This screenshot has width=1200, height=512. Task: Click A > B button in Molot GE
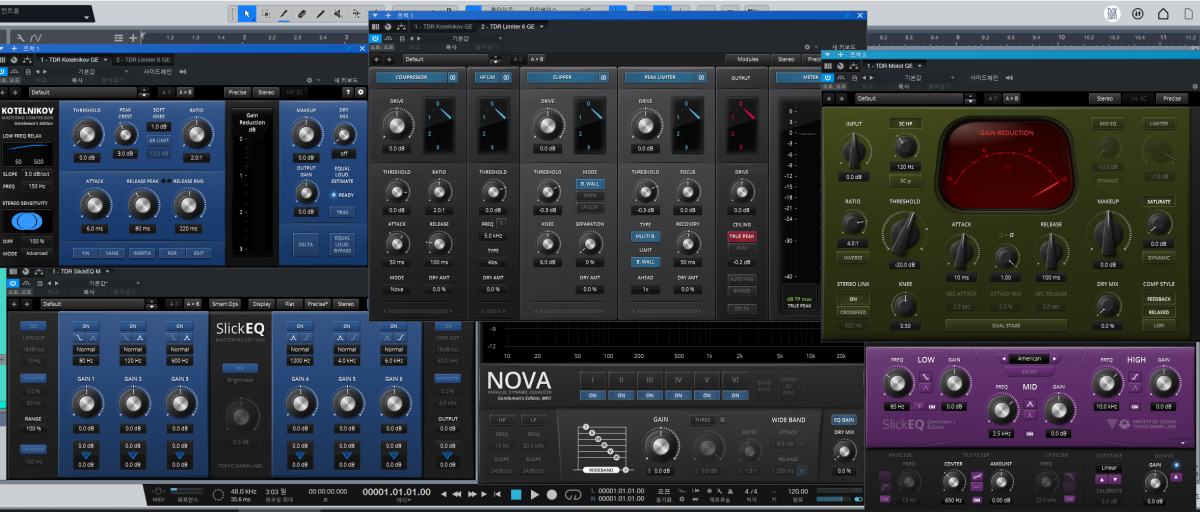(1012, 98)
